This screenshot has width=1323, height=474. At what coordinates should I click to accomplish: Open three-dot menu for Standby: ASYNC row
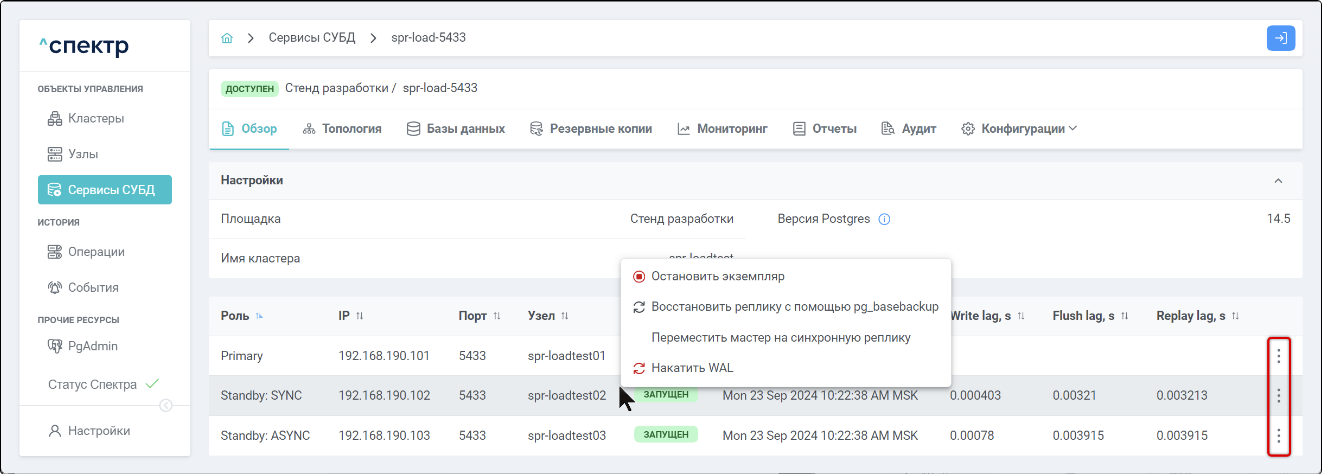pyautogui.click(x=1278, y=436)
